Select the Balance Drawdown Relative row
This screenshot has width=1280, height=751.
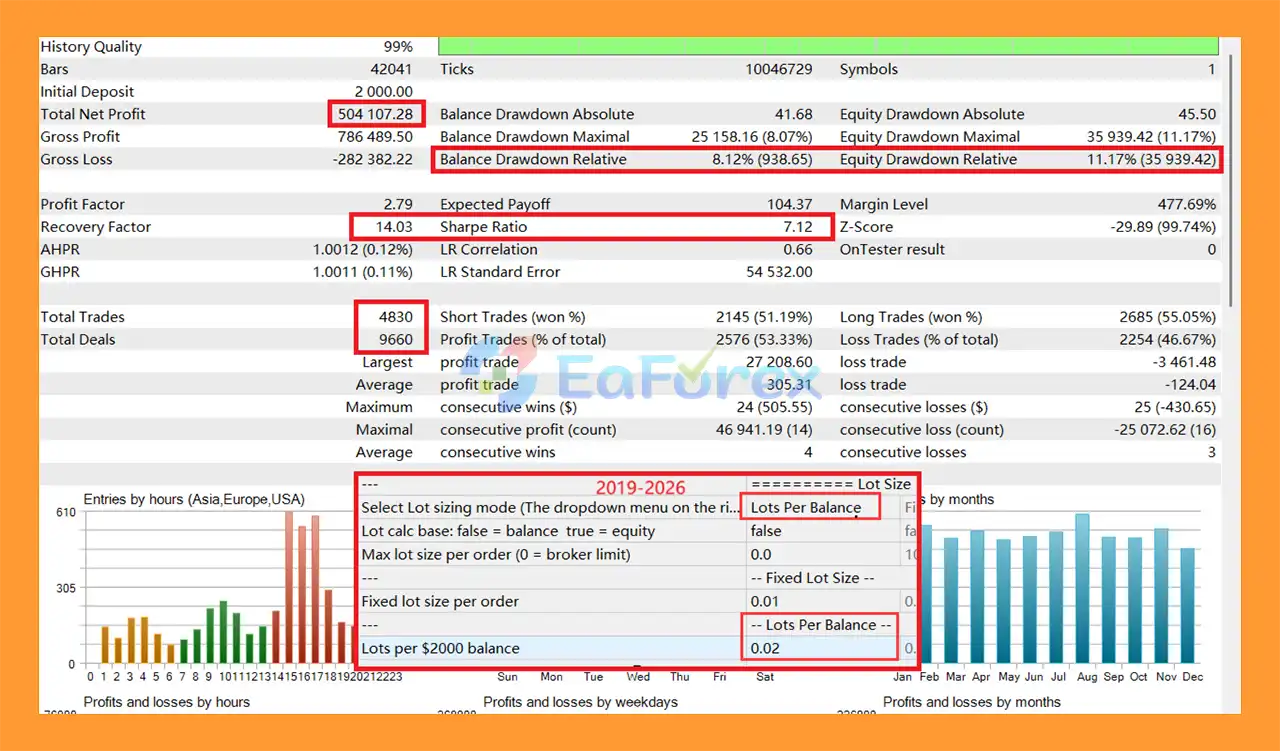pyautogui.click(x=630, y=159)
